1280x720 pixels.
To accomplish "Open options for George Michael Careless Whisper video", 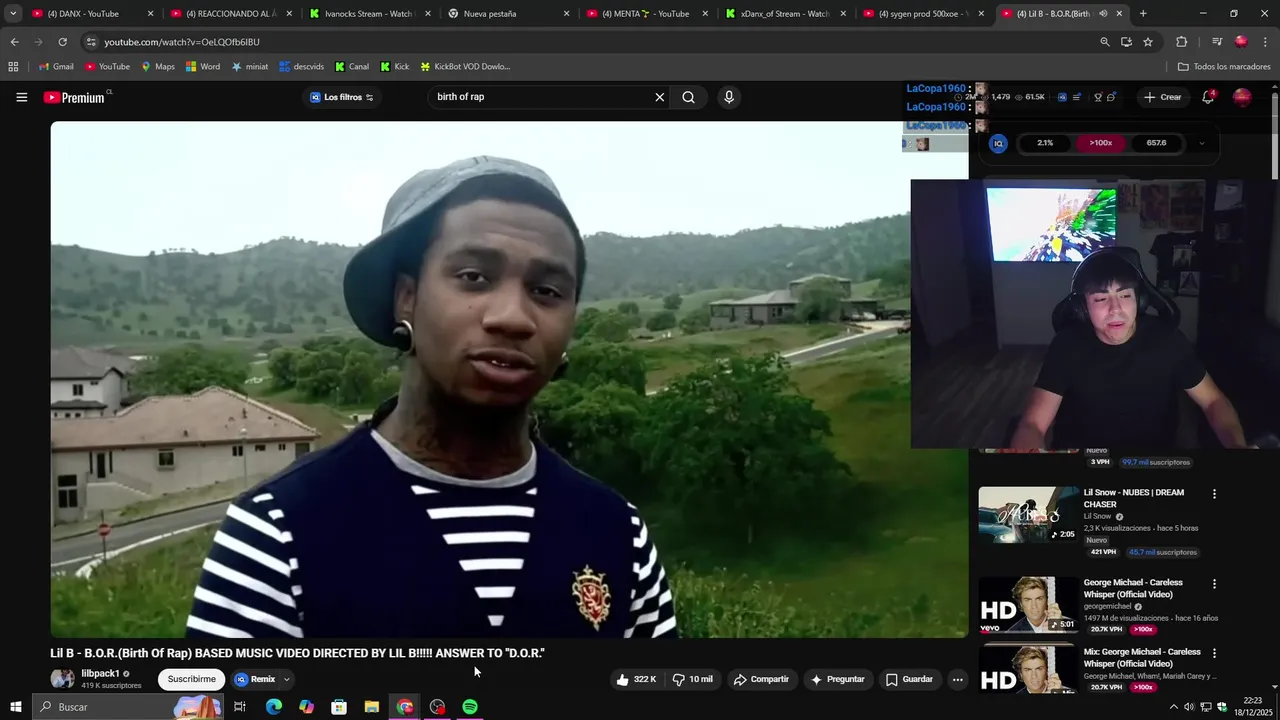I will (x=1214, y=584).
